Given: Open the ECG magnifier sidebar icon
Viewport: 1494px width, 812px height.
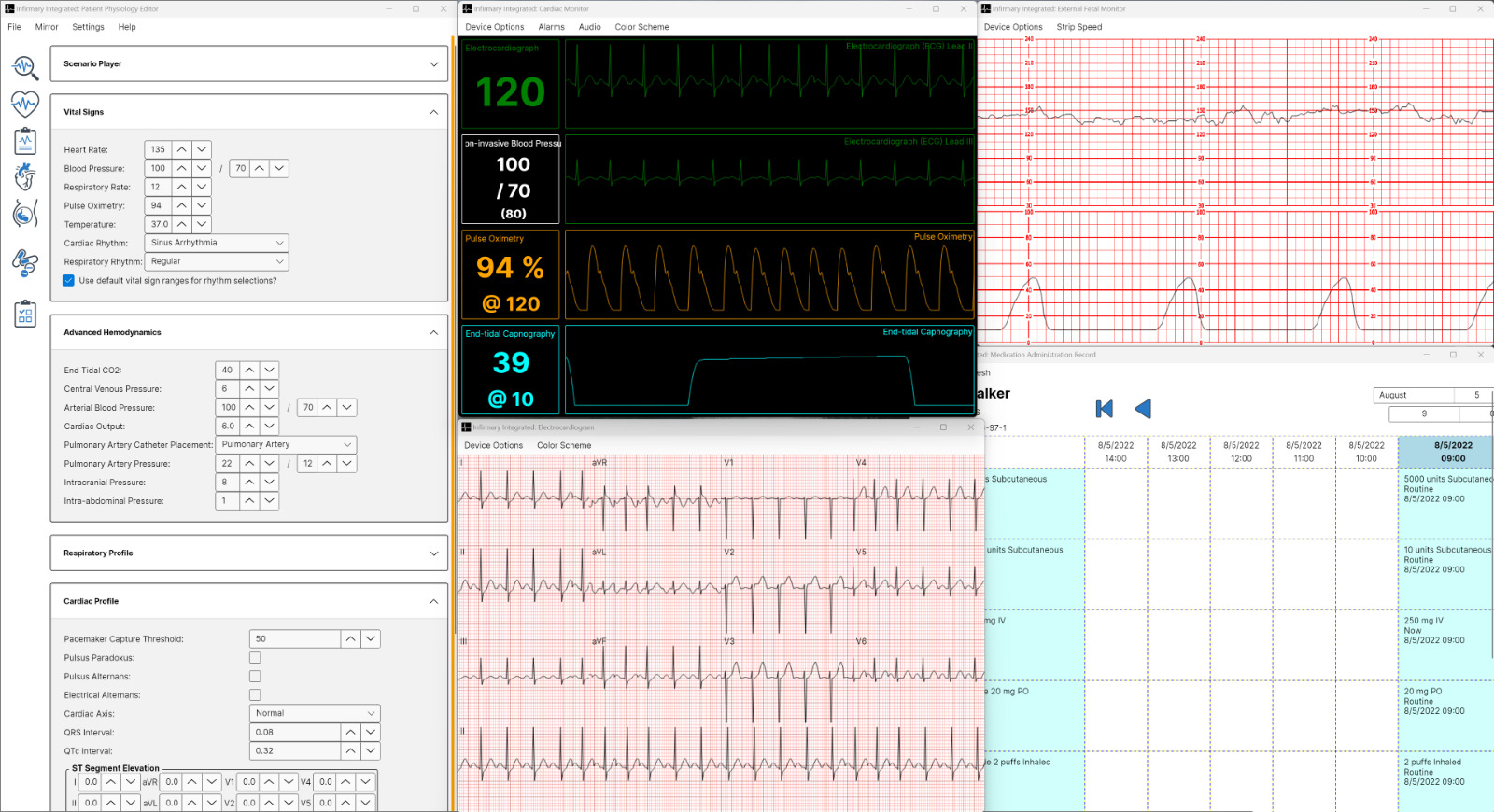Looking at the screenshot, I should point(25,67).
